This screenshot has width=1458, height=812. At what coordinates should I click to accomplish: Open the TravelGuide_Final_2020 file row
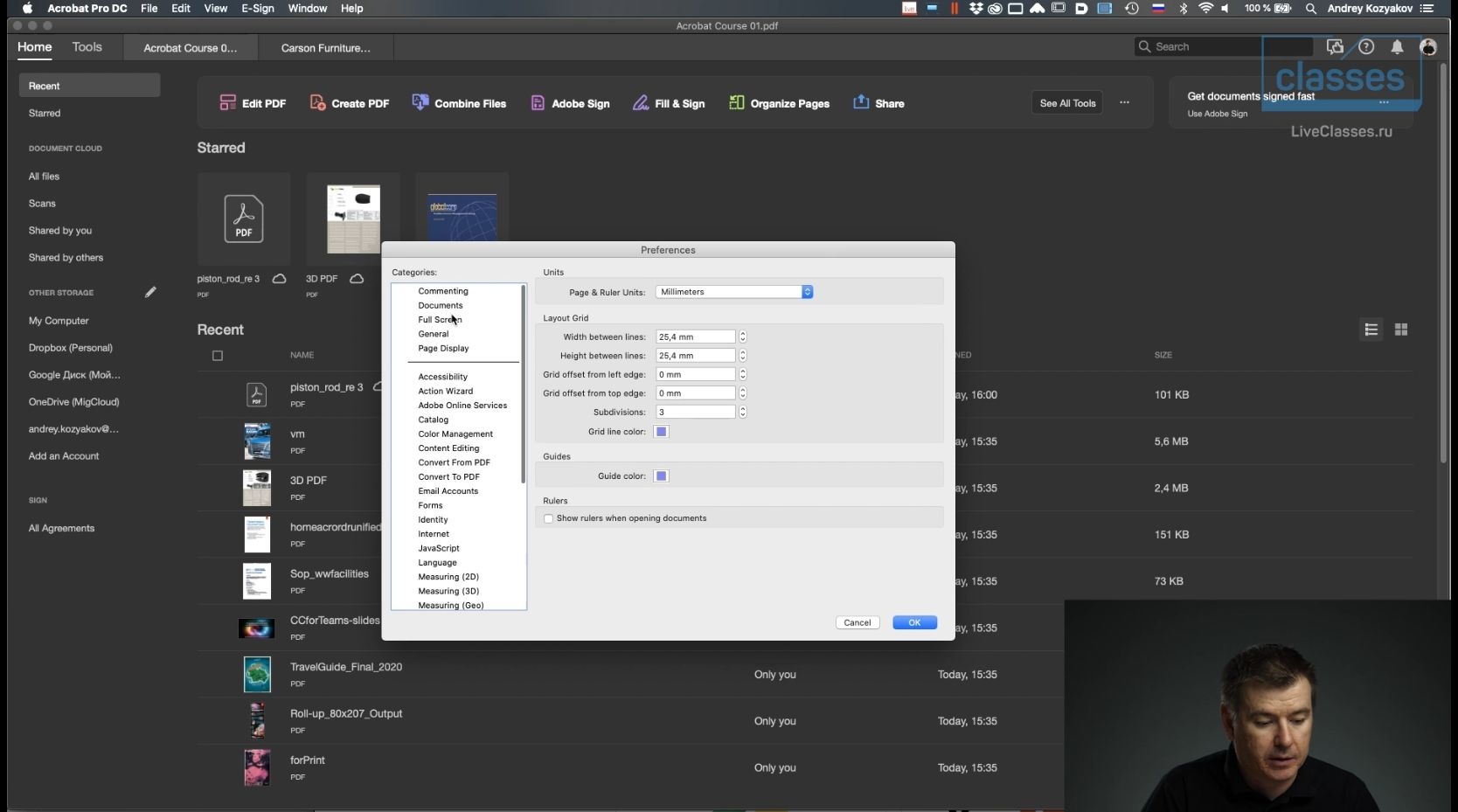631,675
